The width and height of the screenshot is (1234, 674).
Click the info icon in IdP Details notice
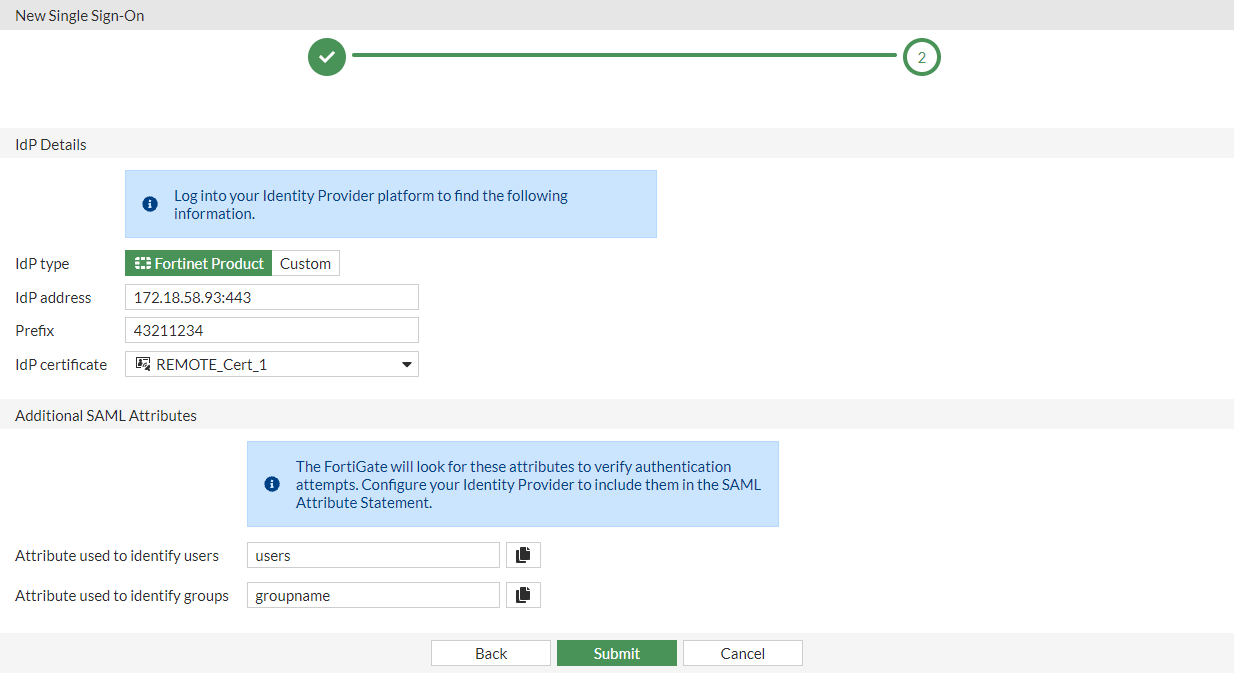[150, 203]
